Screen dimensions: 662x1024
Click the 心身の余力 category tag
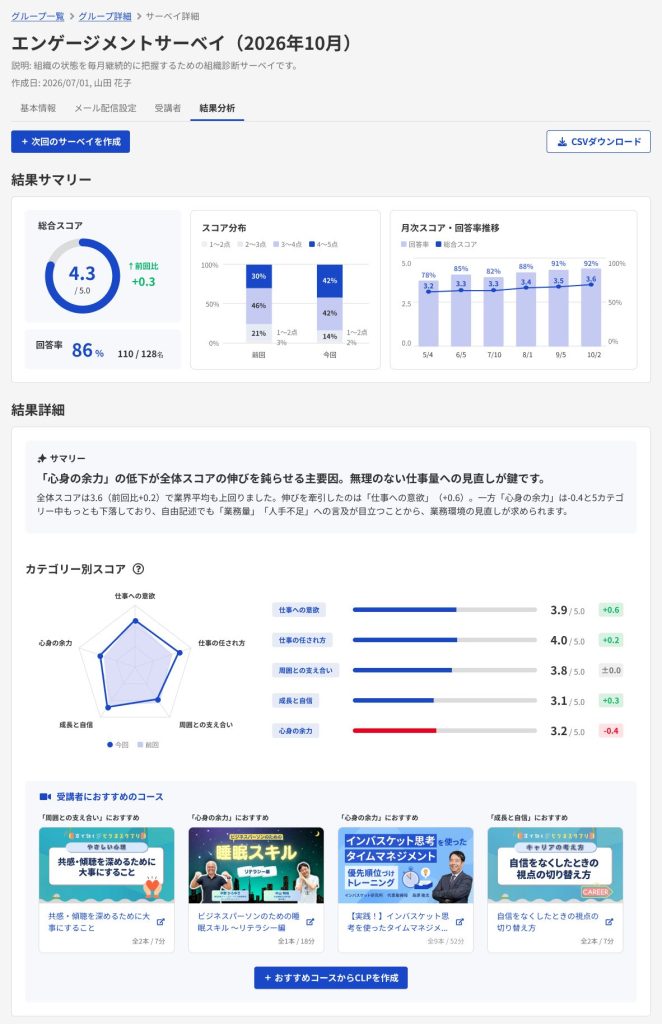(x=296, y=731)
